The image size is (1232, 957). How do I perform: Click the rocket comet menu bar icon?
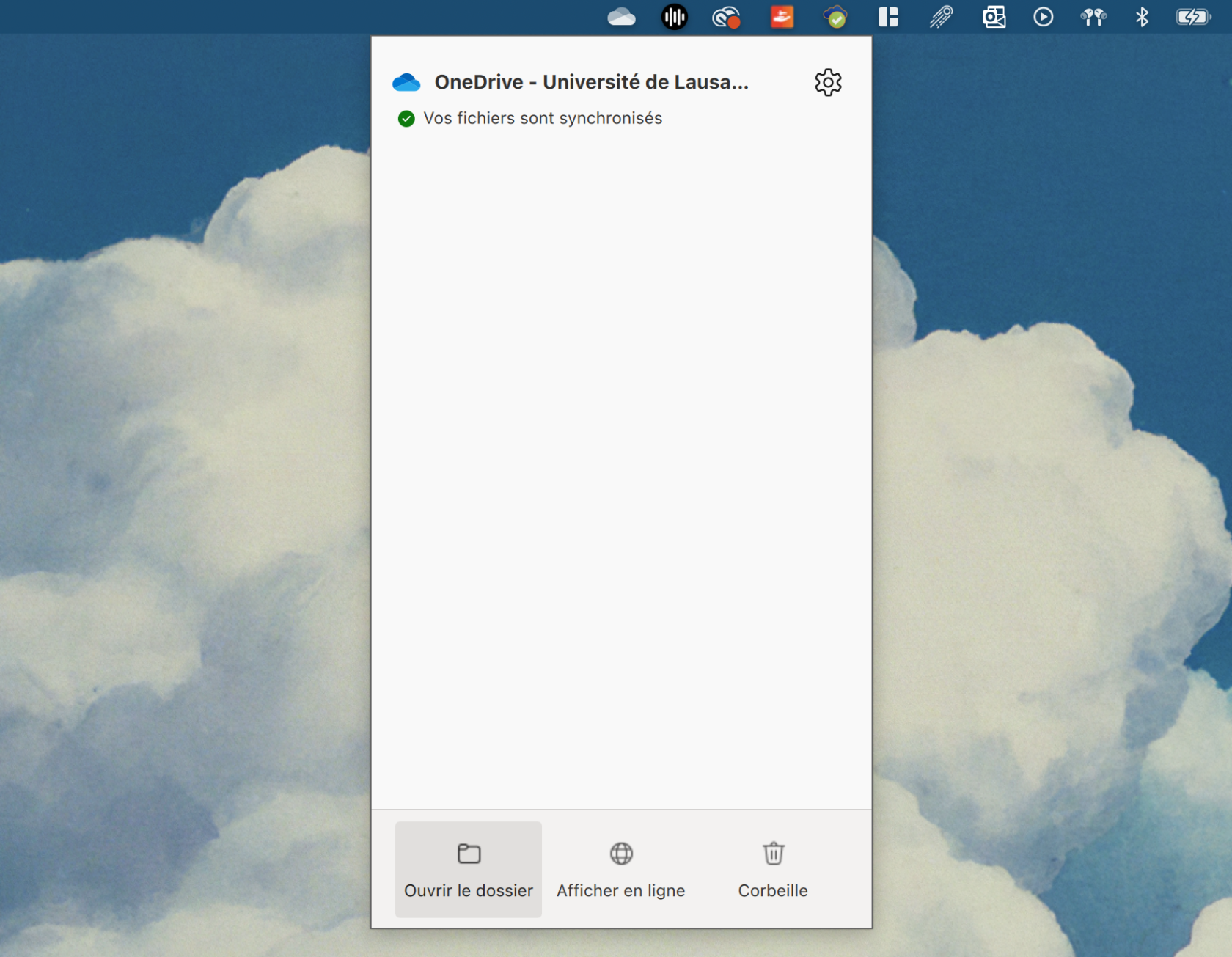coord(941,17)
